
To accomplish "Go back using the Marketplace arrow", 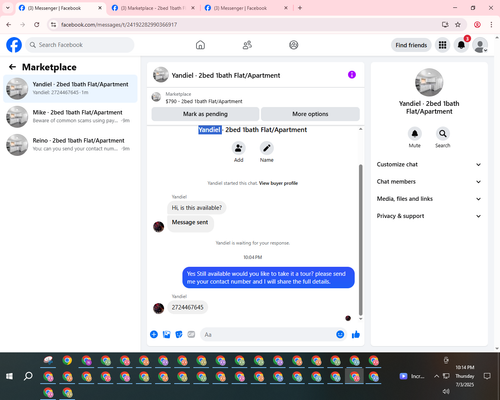I will click(x=12, y=67).
